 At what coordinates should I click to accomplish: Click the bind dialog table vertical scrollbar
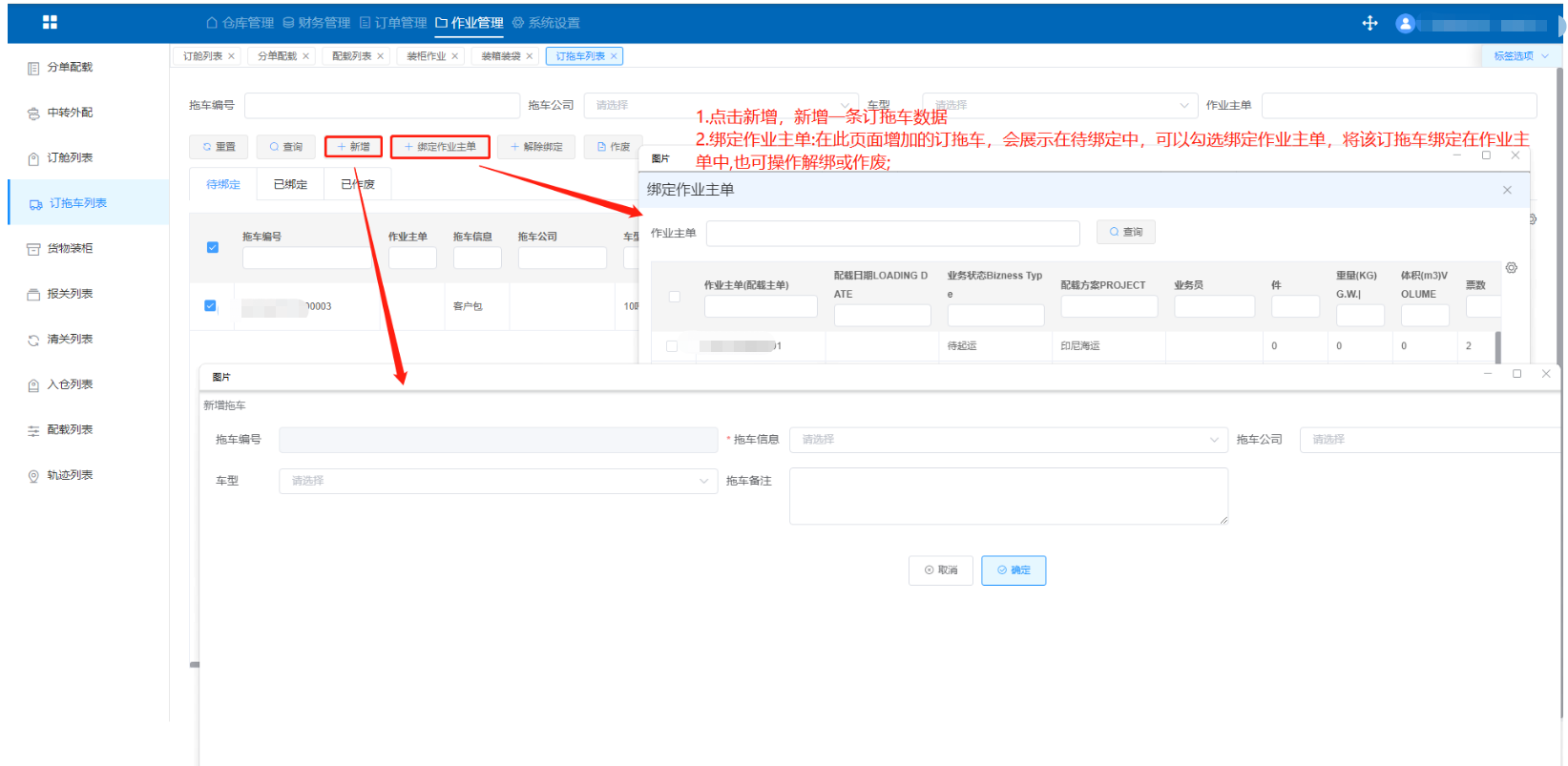tap(1497, 347)
